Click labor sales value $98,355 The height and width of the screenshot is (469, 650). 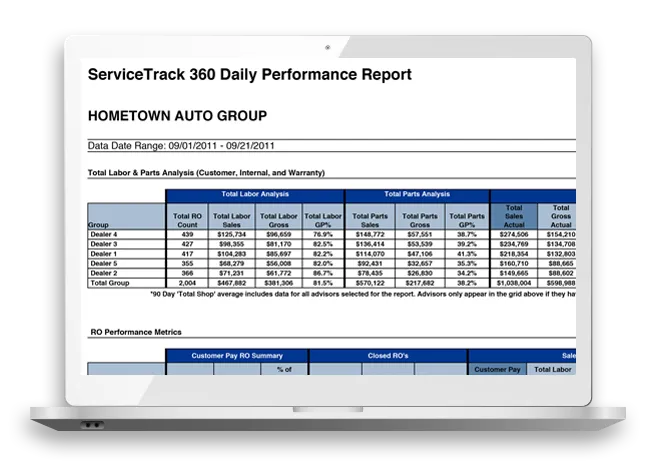pyautogui.click(x=232, y=244)
